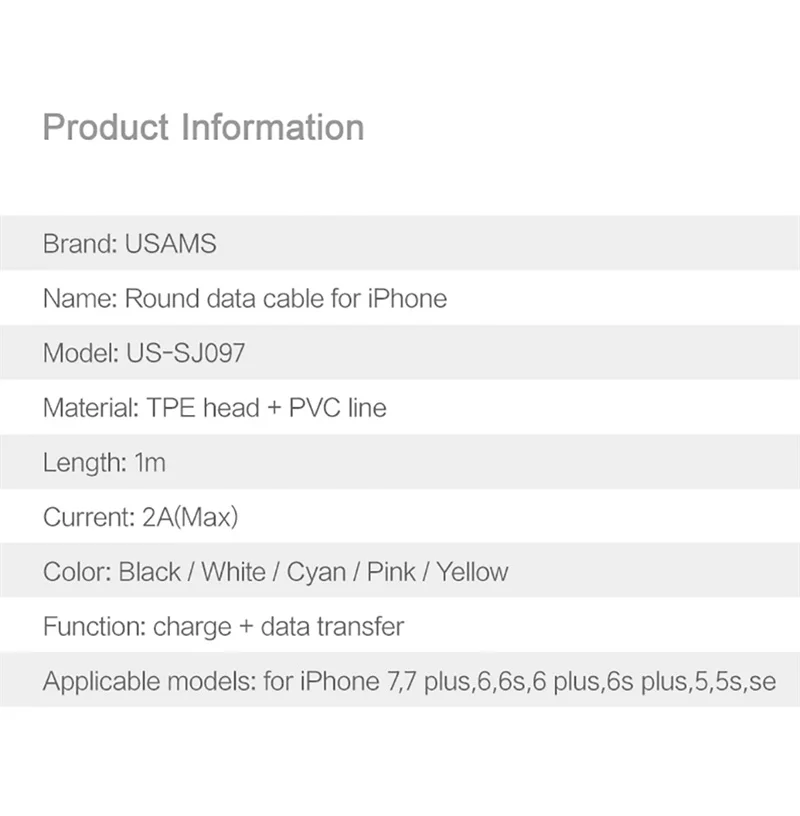Click the "data transfer" text
The image size is (800, 816).
click(332, 627)
